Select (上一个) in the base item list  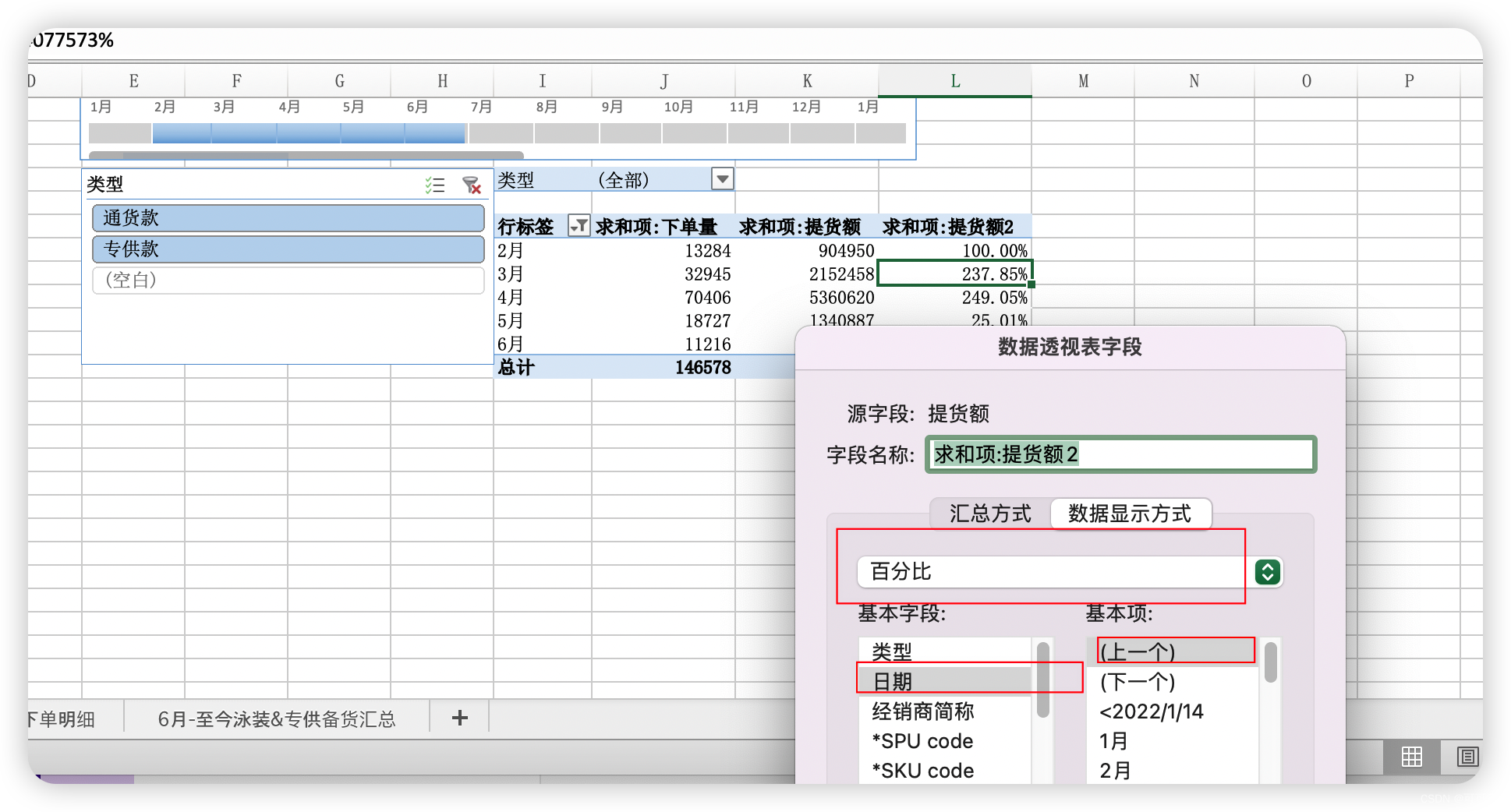point(1173,651)
